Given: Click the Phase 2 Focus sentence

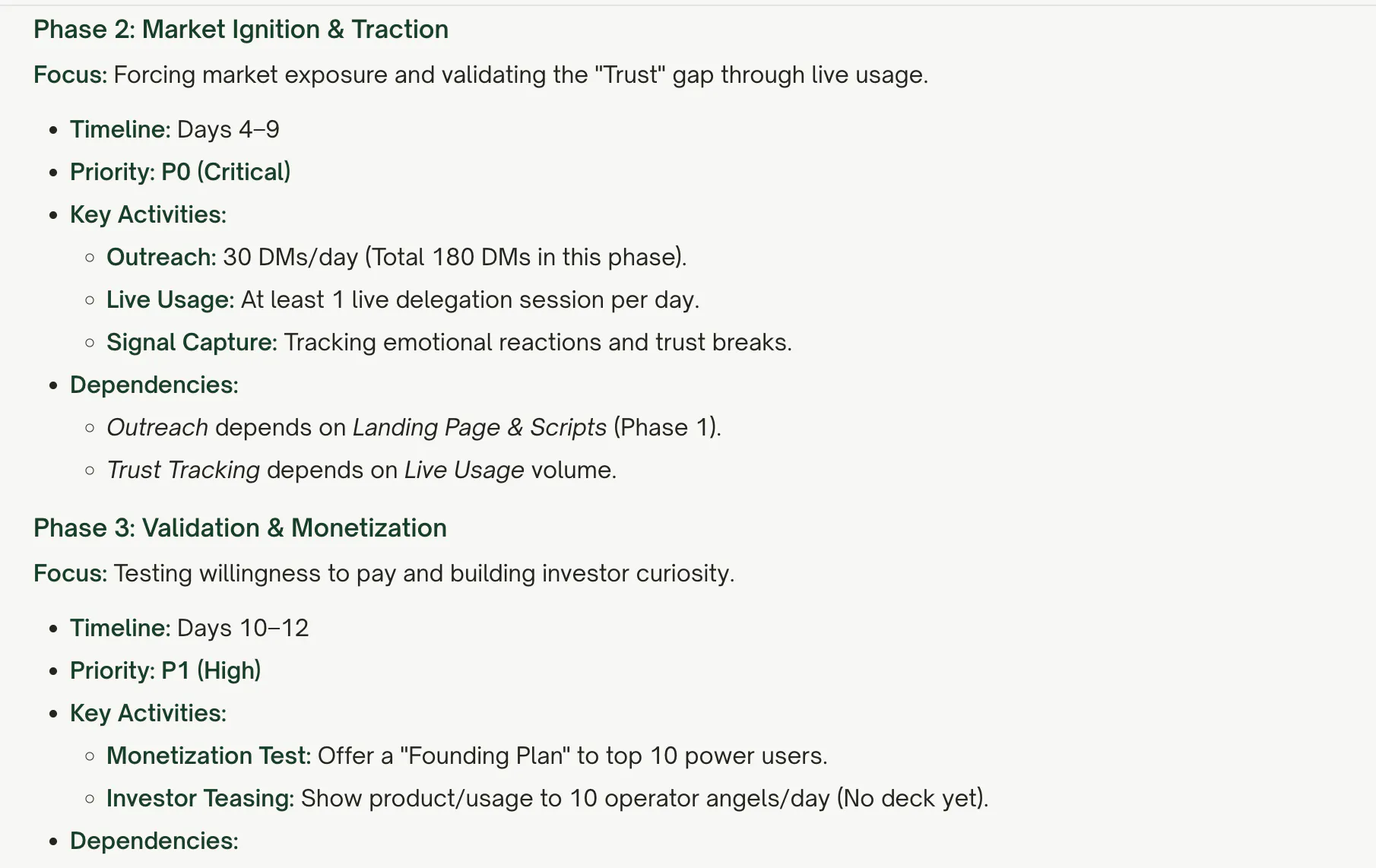Looking at the screenshot, I should (481, 75).
